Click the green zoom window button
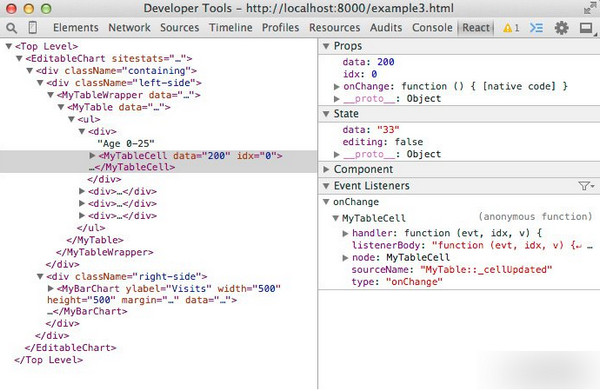Image resolution: width=600 pixels, height=391 pixels. coord(46,8)
